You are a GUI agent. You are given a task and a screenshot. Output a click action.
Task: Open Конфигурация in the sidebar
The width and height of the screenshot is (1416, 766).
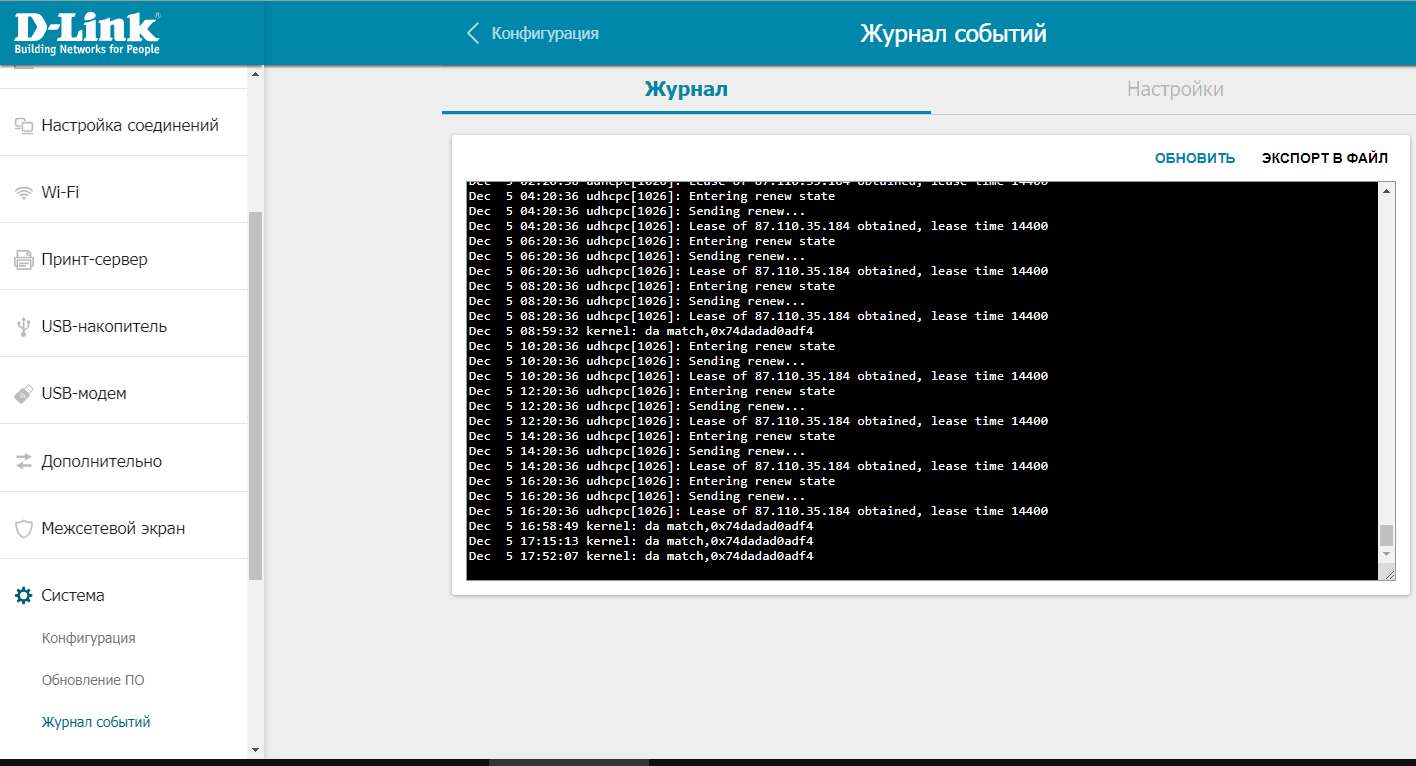[88, 638]
